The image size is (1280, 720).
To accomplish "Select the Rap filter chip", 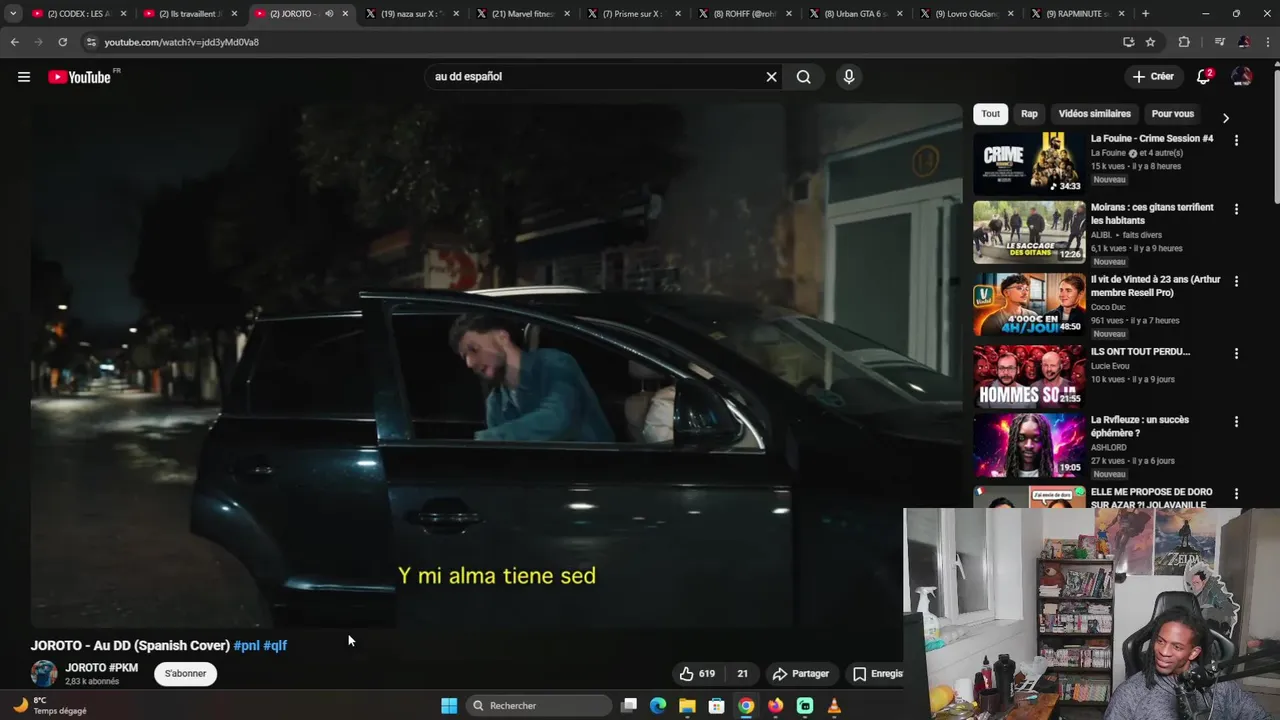I will (x=1029, y=114).
